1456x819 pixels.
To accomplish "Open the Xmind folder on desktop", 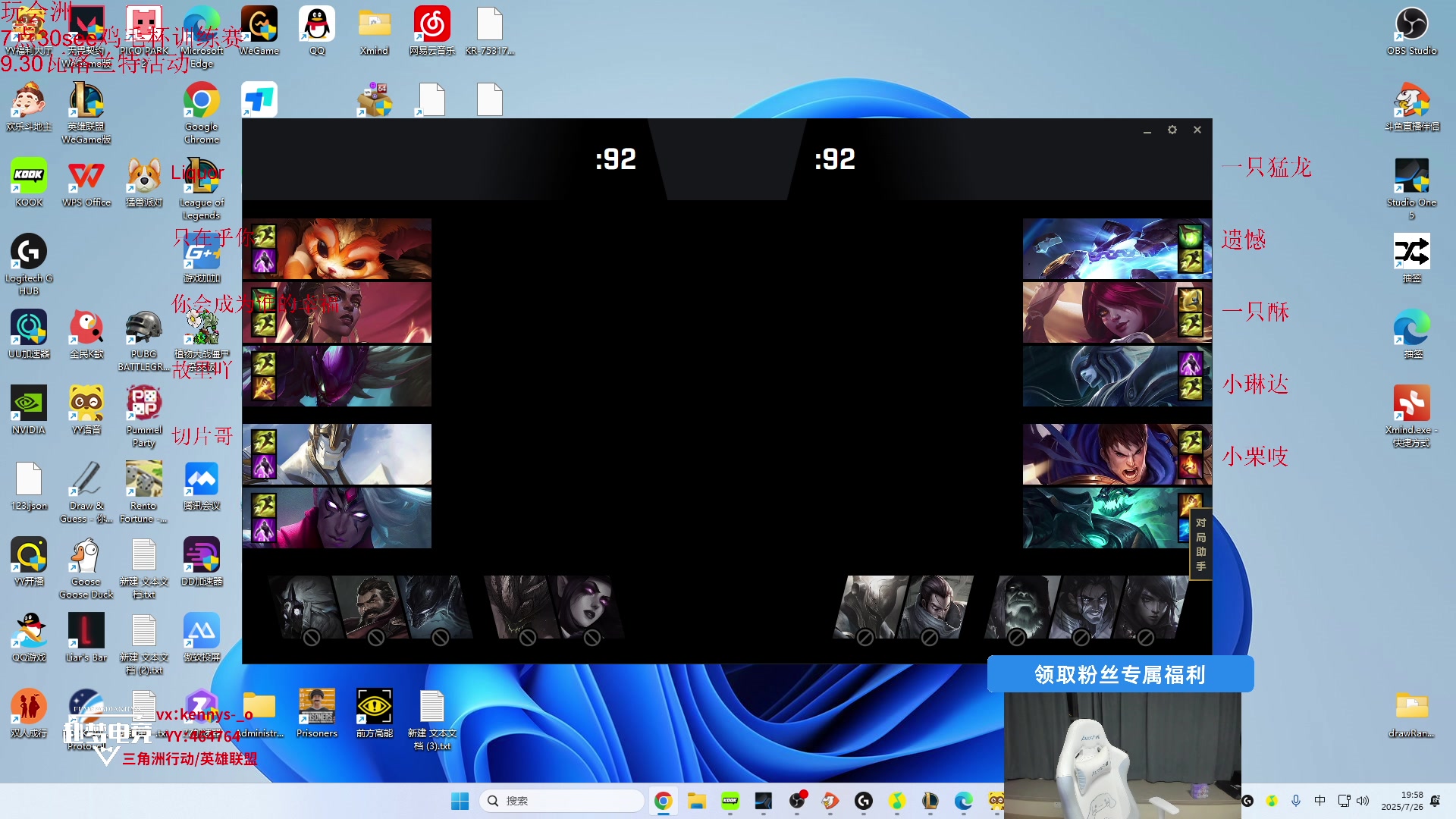I will tap(375, 31).
